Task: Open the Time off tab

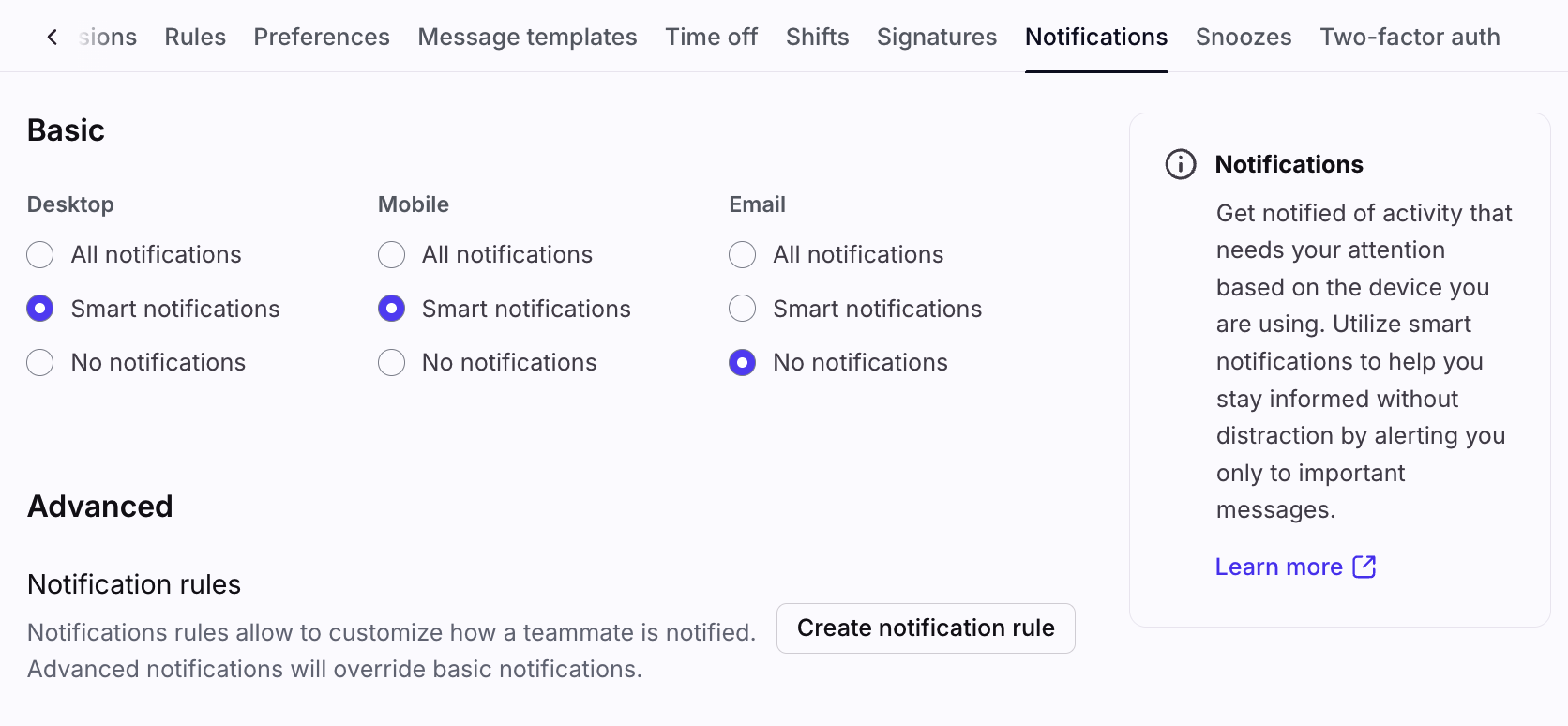Action: [x=711, y=37]
